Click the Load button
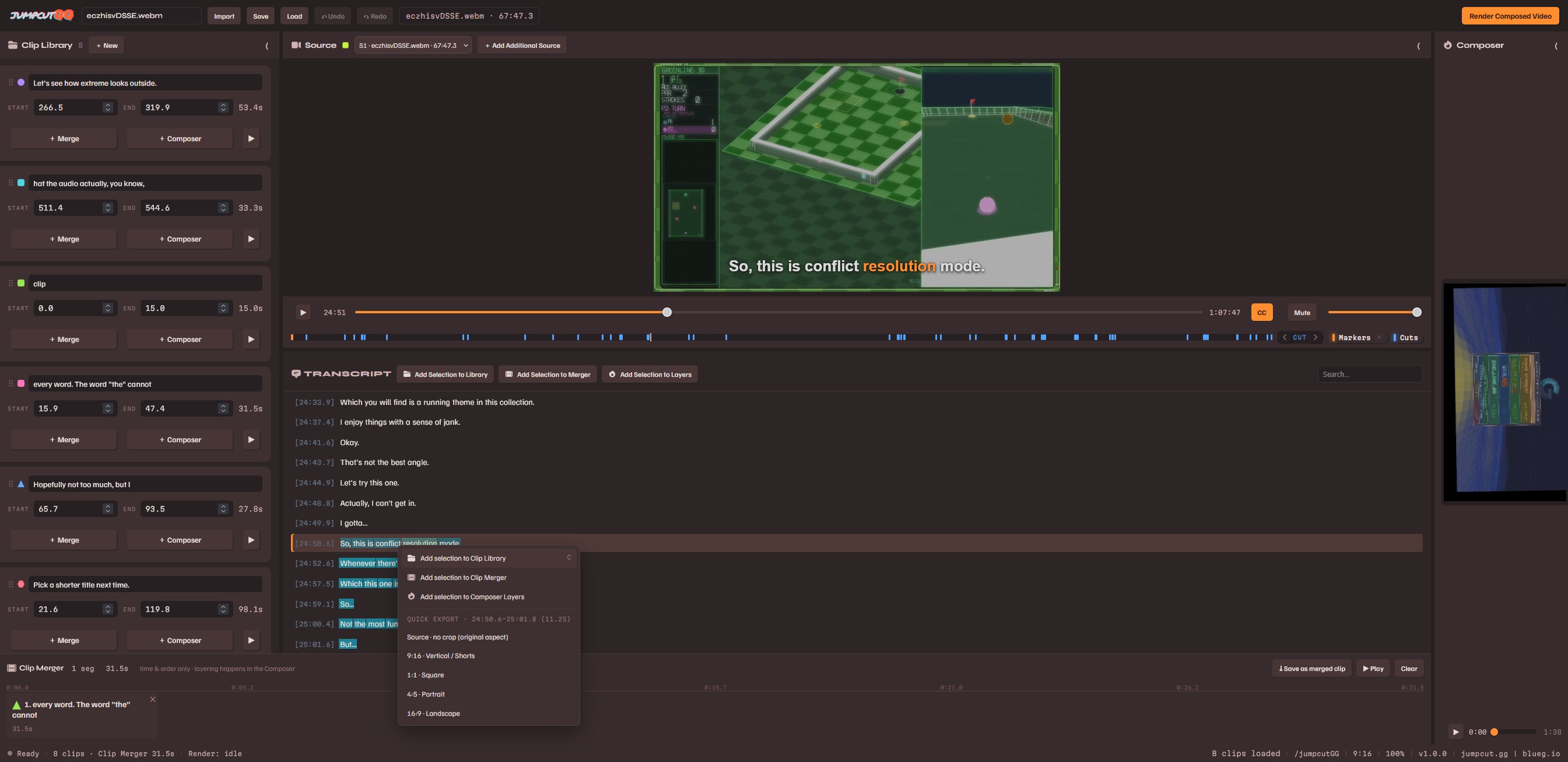The width and height of the screenshot is (1568, 762). tap(294, 16)
